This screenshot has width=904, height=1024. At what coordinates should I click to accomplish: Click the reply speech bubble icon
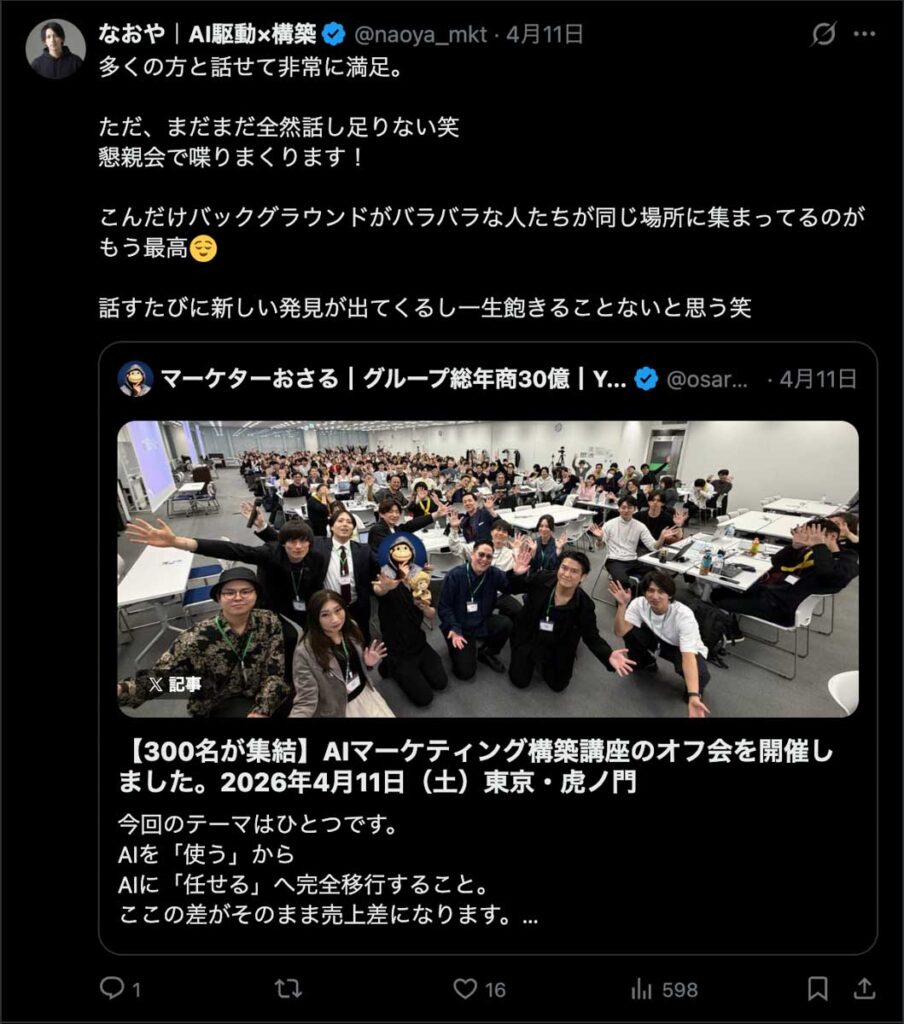(x=112, y=987)
